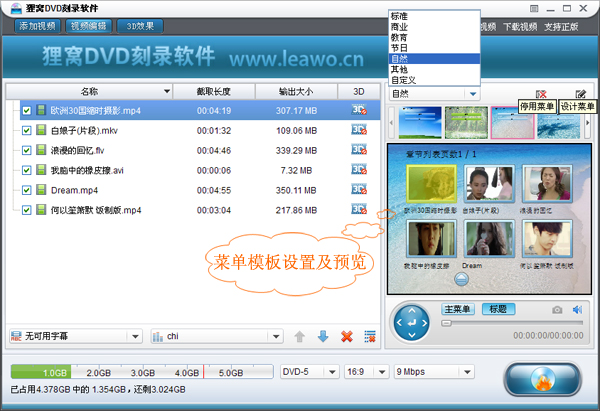This screenshot has width=600, height=411.
Task: Click the disable menu (停用菜单) icon
Action: tap(541, 94)
